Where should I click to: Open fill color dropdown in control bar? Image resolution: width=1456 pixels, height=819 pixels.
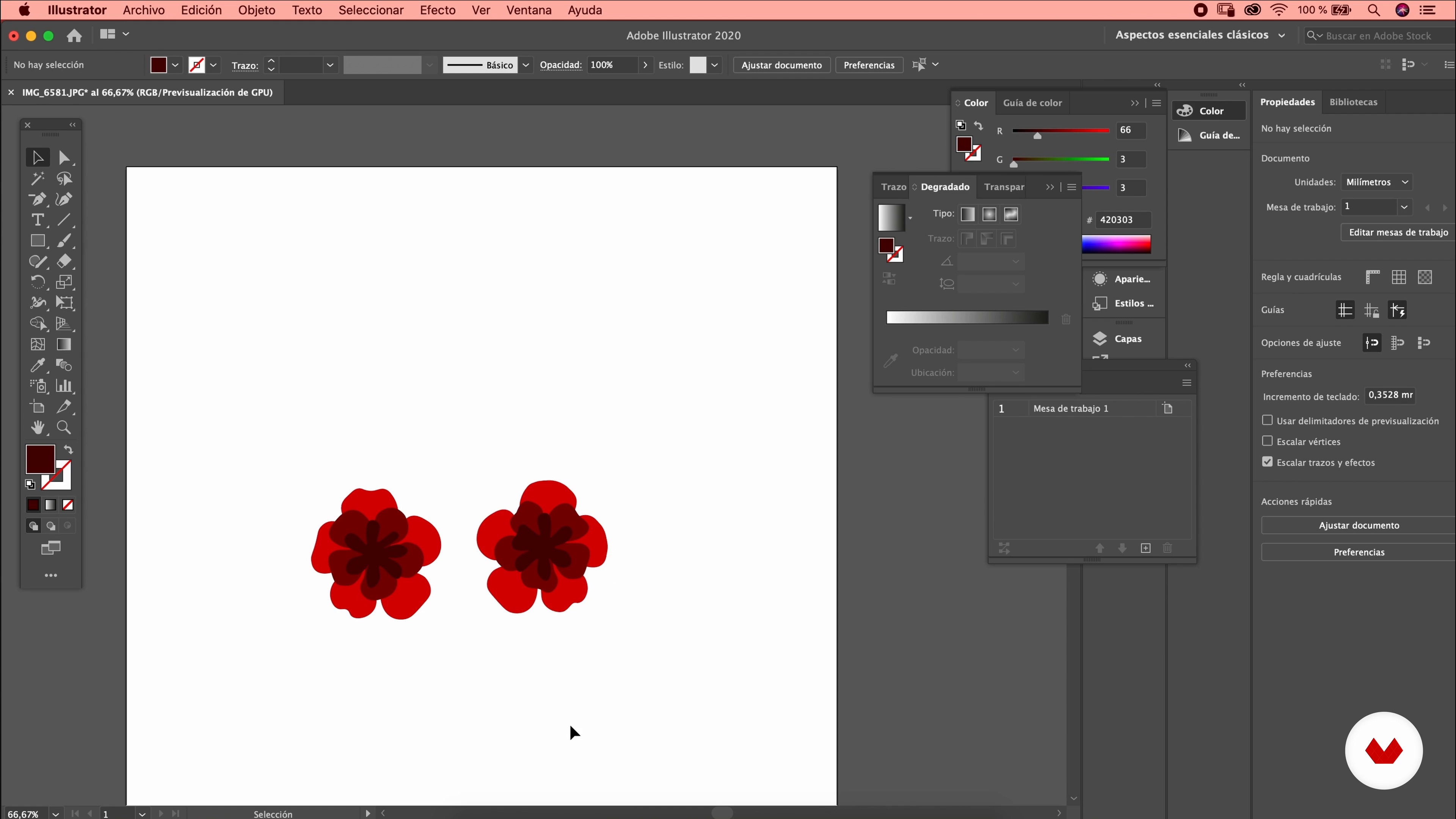(175, 65)
